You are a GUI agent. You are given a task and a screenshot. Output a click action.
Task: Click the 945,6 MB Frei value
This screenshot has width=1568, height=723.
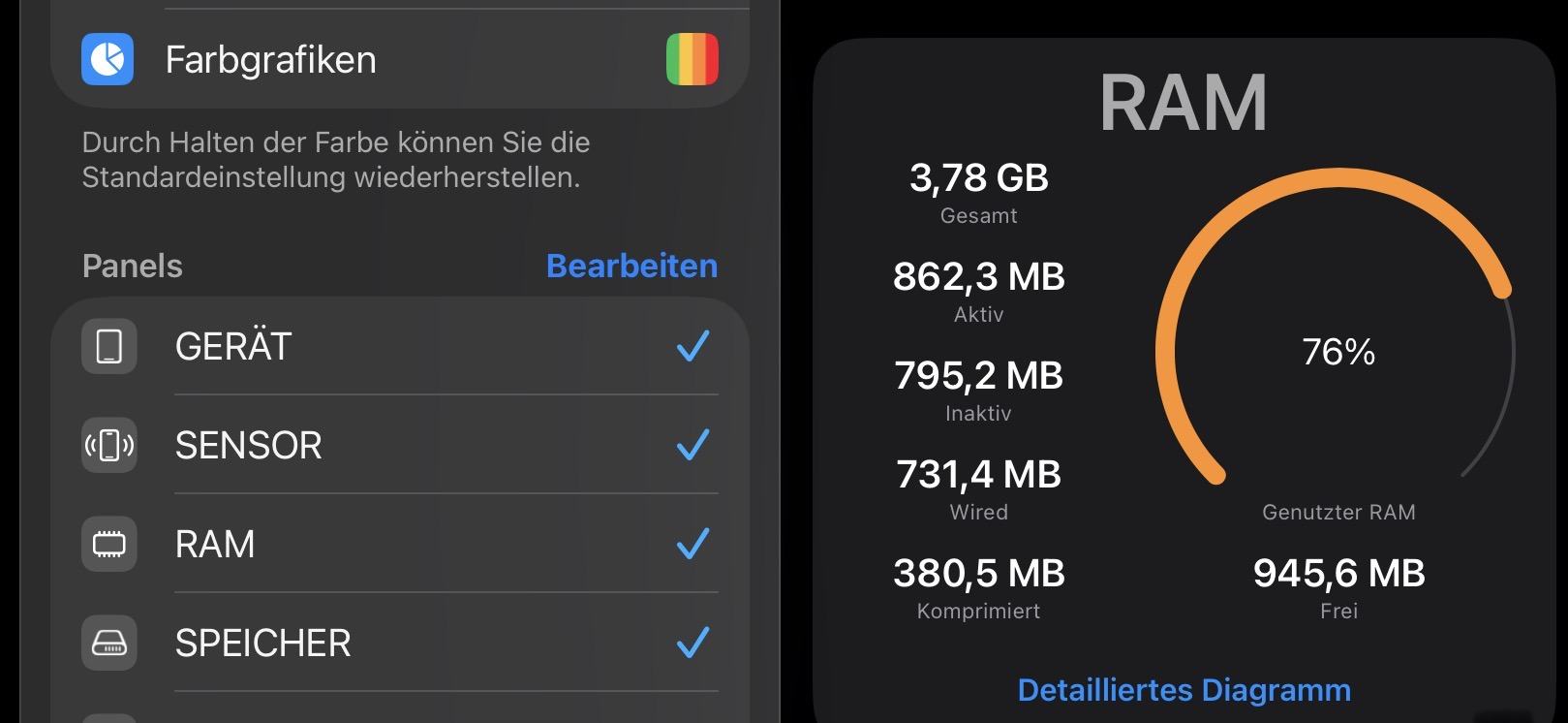pos(1338,574)
